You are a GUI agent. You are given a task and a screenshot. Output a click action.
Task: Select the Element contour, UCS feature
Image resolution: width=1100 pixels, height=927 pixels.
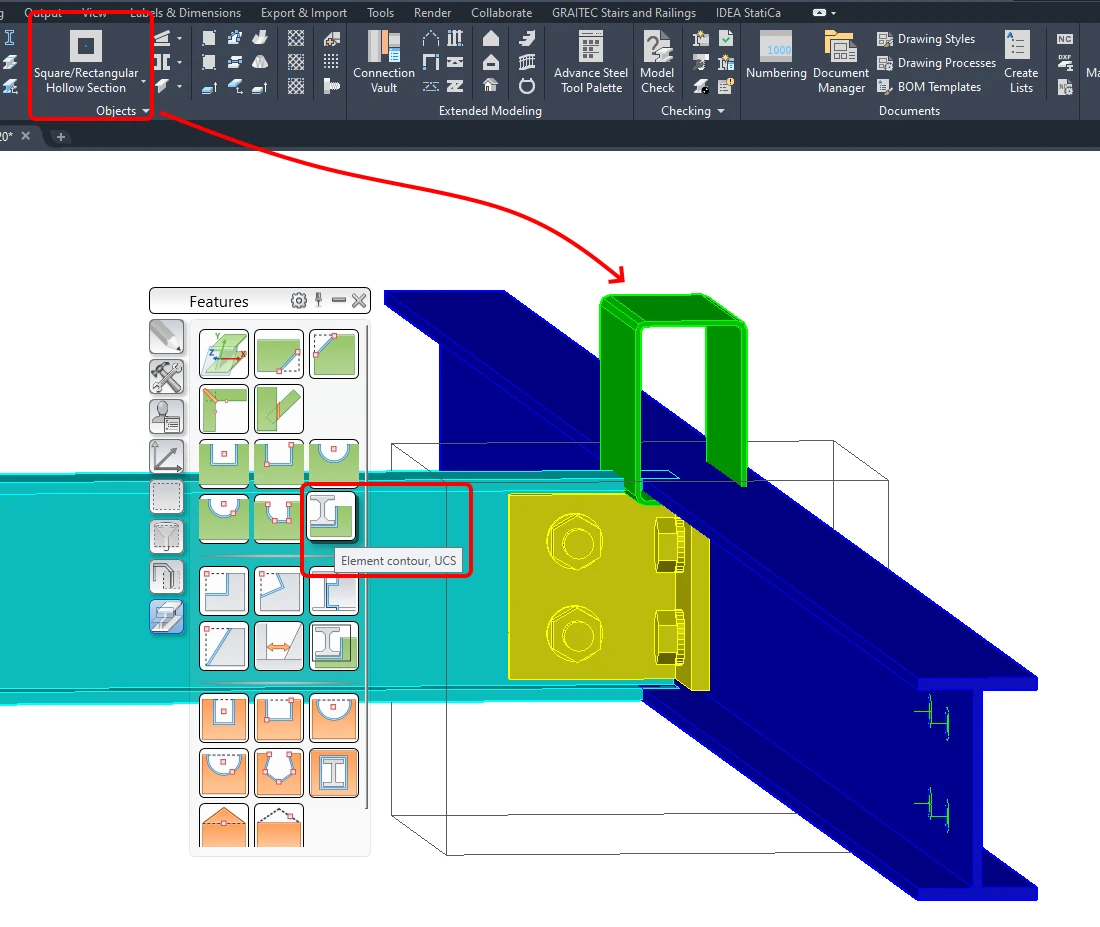(x=333, y=518)
